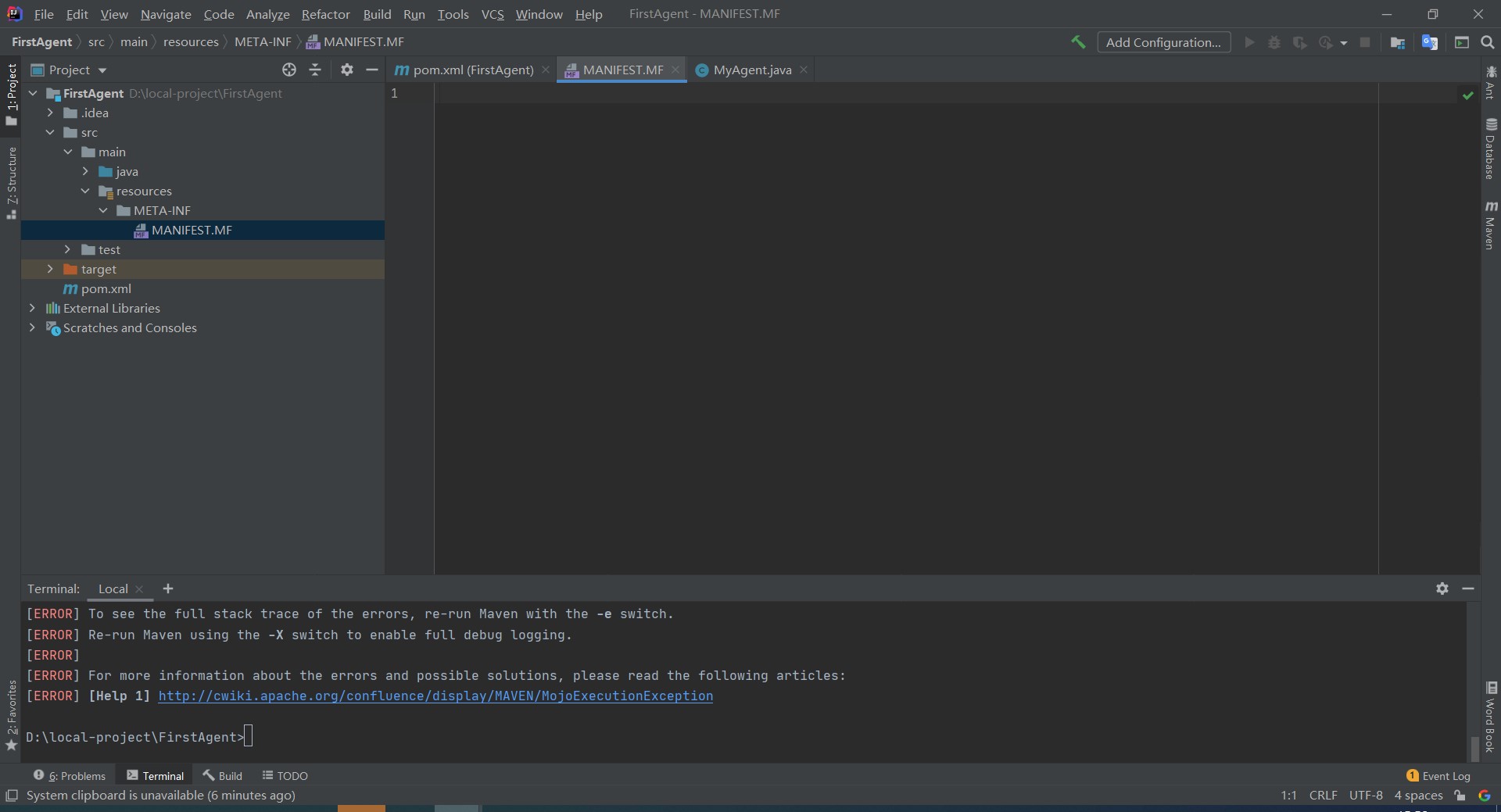Screen dimensions: 1501x812
Task: Expand the .idea folder
Action: [x=50, y=113]
